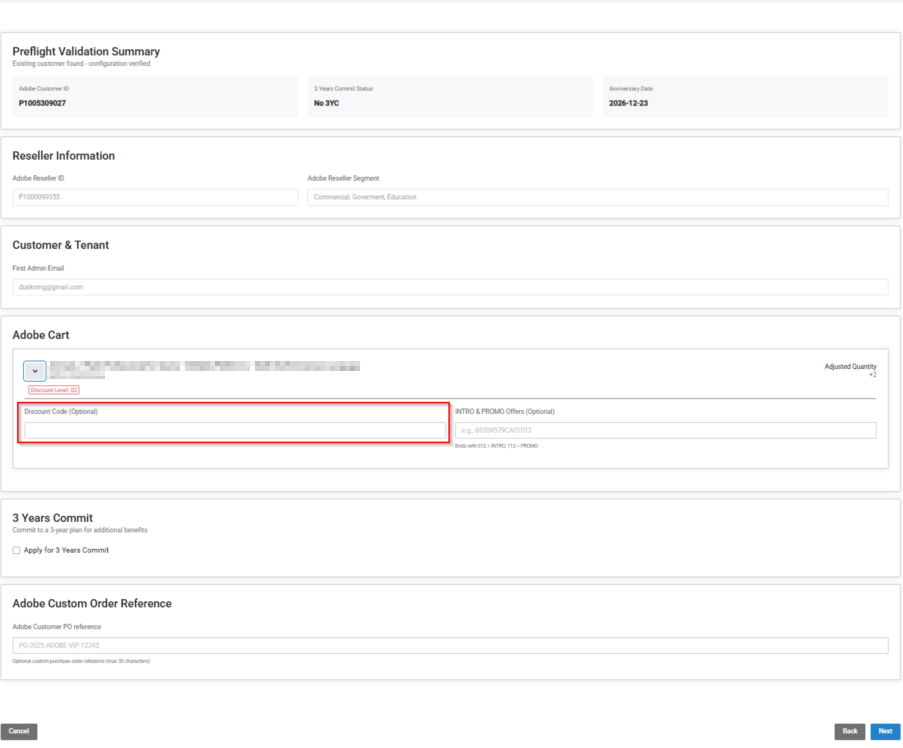Viewport: 903px width, 748px height.
Task: Focus the INTRO & PROMO Offers field
Action: [x=665, y=430]
